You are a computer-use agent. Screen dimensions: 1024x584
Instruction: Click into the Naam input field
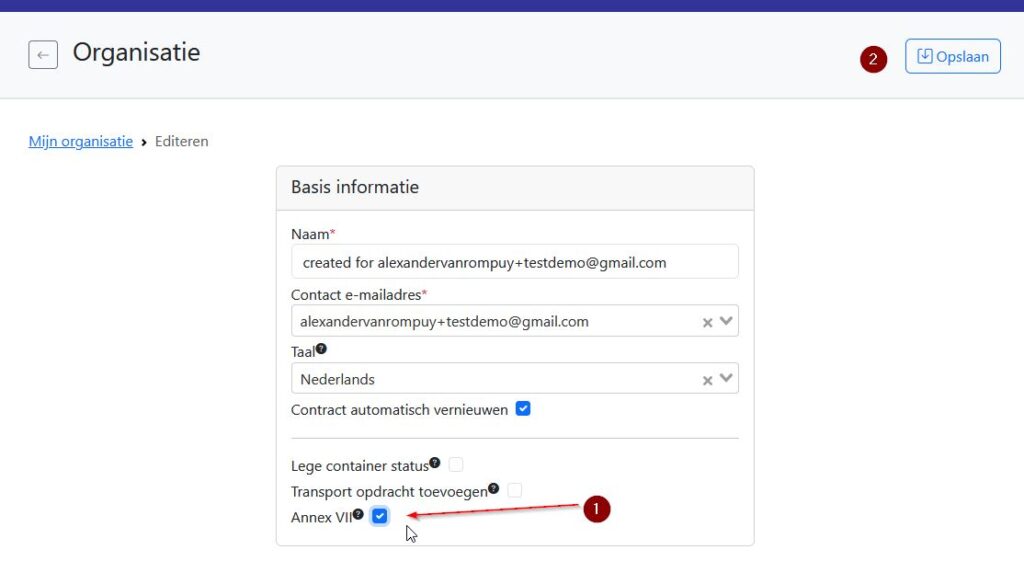coord(514,262)
